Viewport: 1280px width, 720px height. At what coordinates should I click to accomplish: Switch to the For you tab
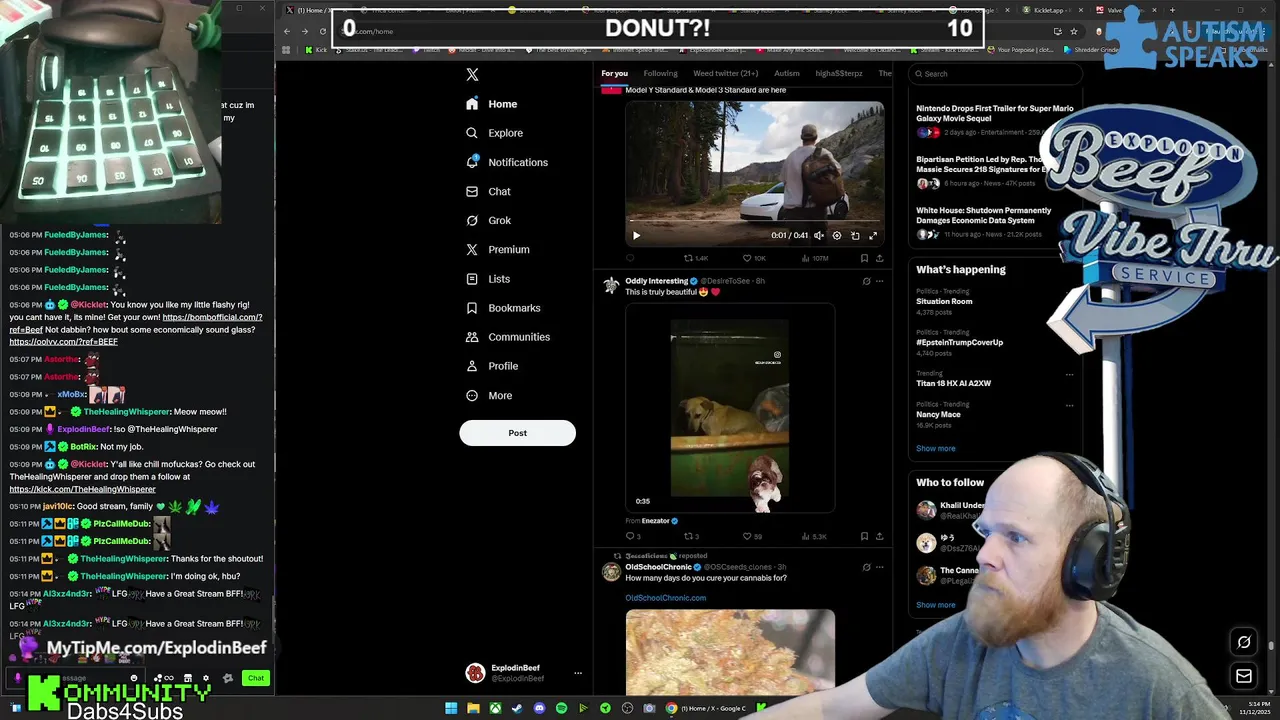click(x=614, y=73)
